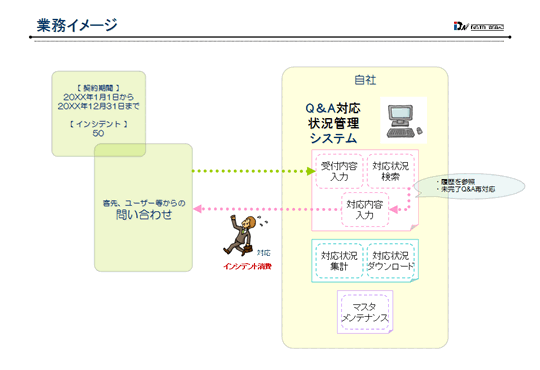The height and width of the screenshot is (370, 540).
Task: Click the 履歴を参照 speech bubble
Action: 469,186
